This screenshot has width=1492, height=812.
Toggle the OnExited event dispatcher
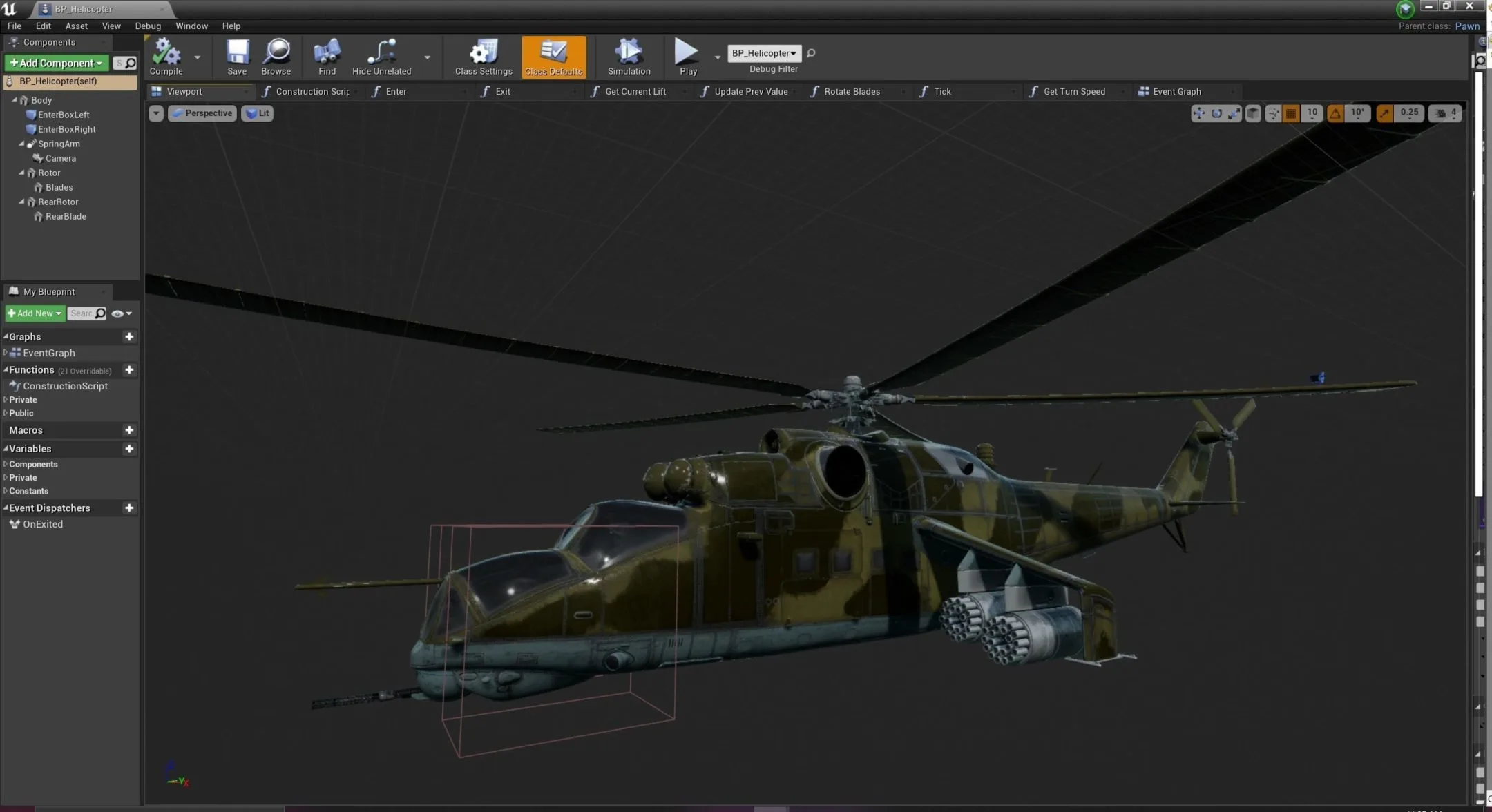point(43,524)
